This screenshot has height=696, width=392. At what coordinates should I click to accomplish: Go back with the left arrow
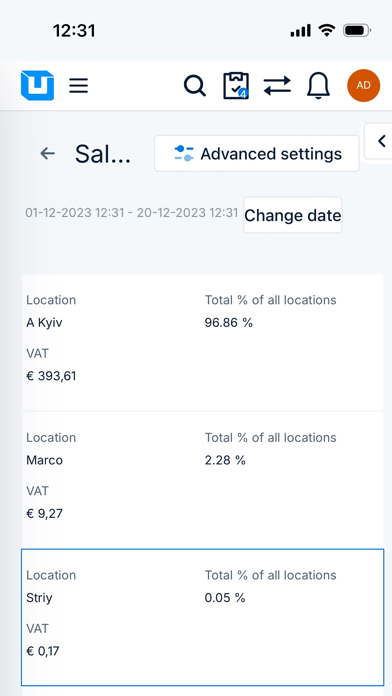click(48, 154)
